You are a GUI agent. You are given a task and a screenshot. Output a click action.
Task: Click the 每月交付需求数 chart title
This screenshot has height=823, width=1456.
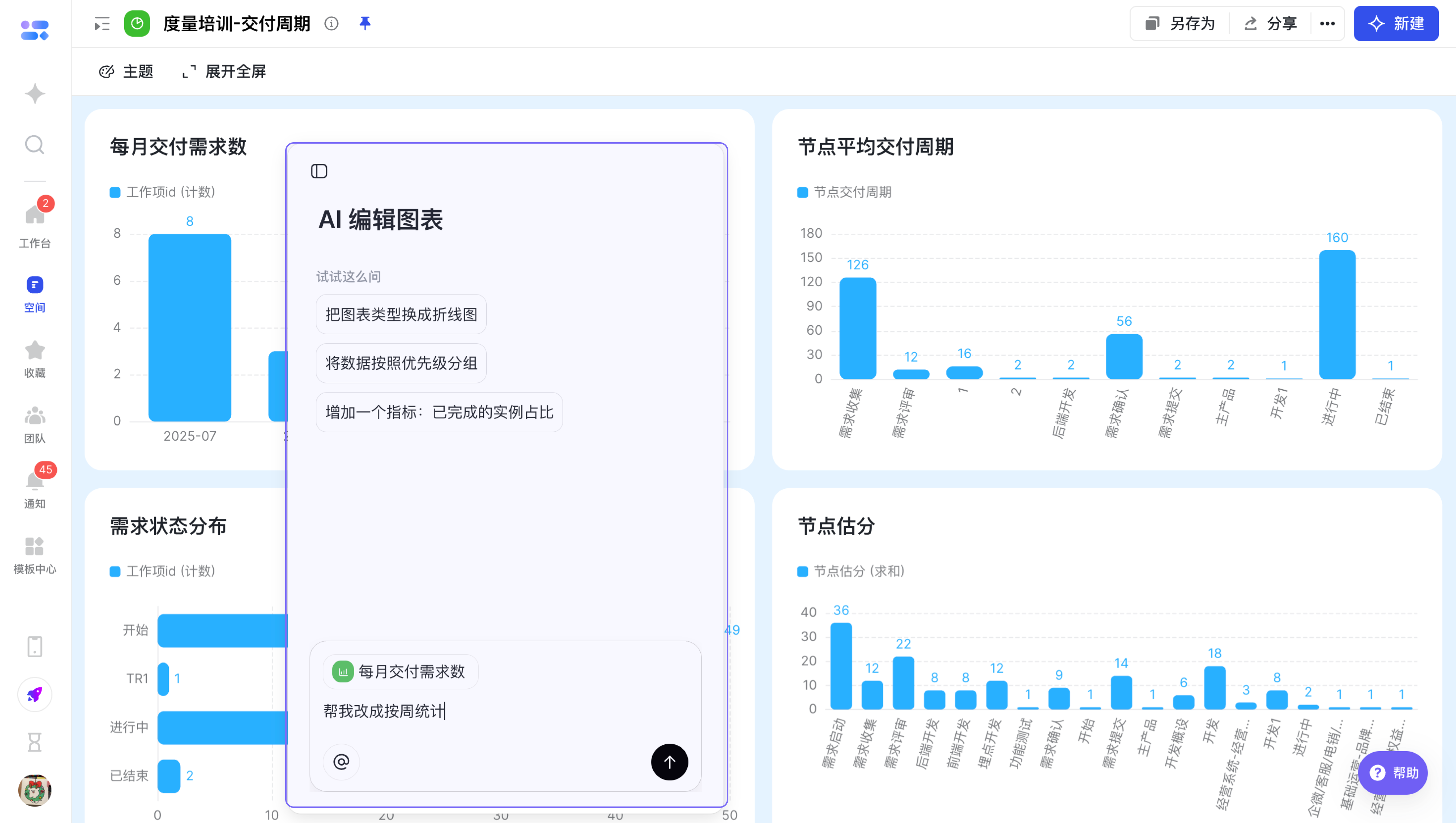[x=178, y=147]
